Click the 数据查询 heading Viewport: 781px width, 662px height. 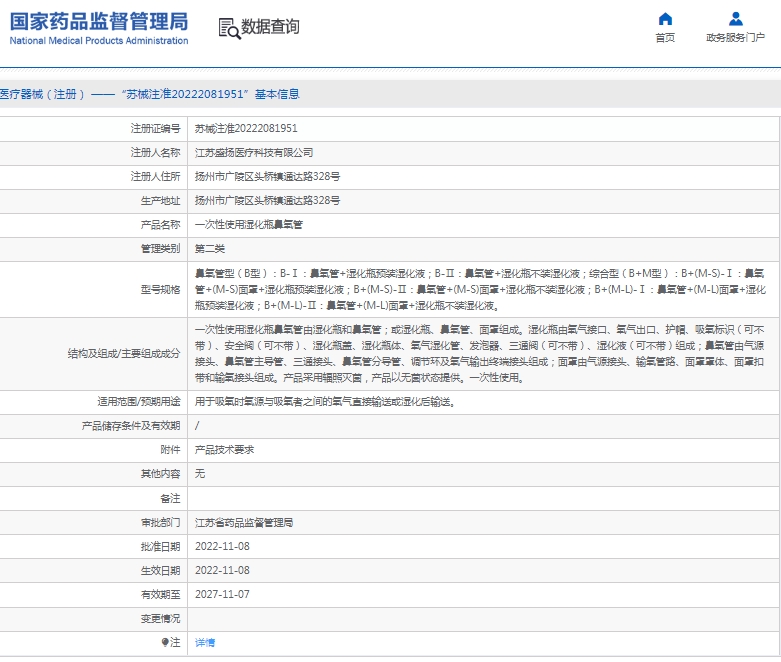tap(270, 27)
